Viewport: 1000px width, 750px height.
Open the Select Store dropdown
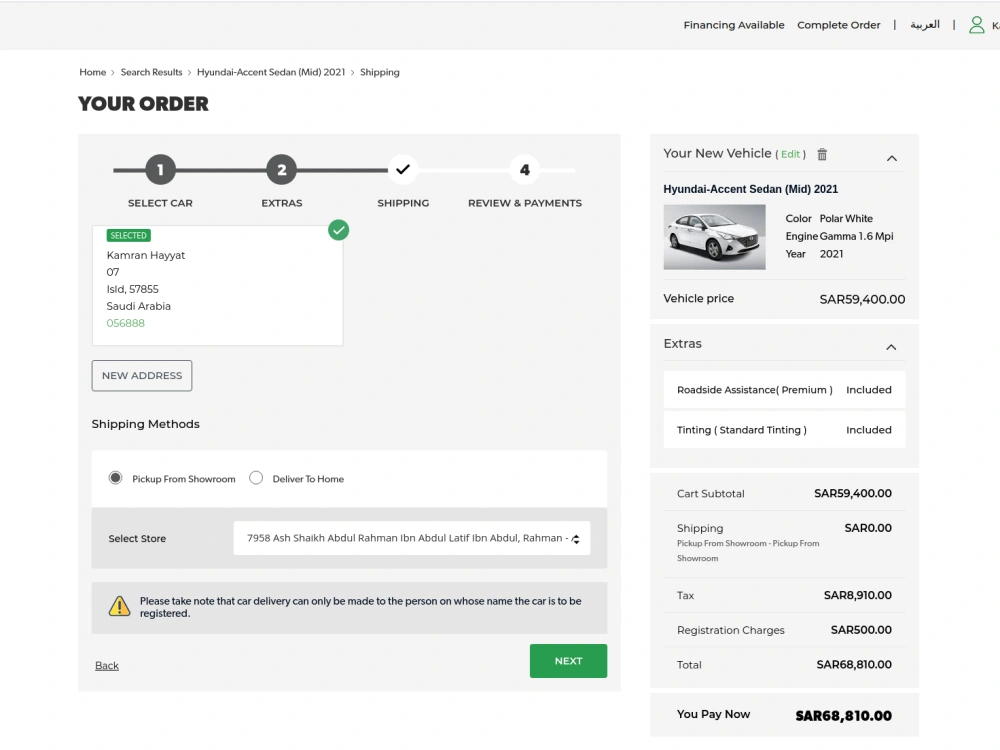click(409, 537)
